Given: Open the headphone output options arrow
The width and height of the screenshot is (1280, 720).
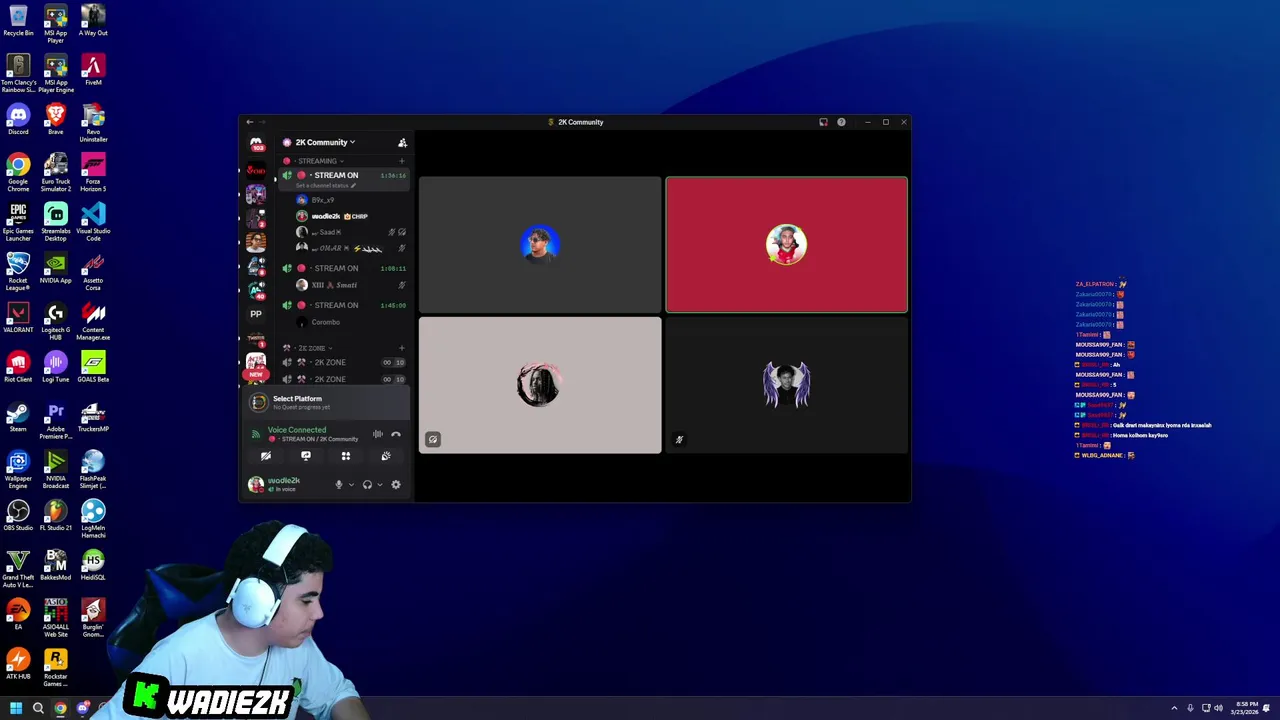Looking at the screenshot, I should [379, 485].
